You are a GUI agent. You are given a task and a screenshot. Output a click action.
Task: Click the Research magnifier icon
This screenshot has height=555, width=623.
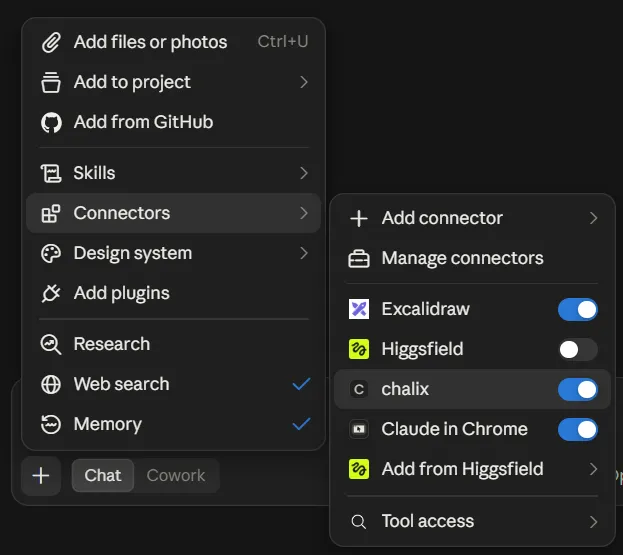click(x=51, y=344)
